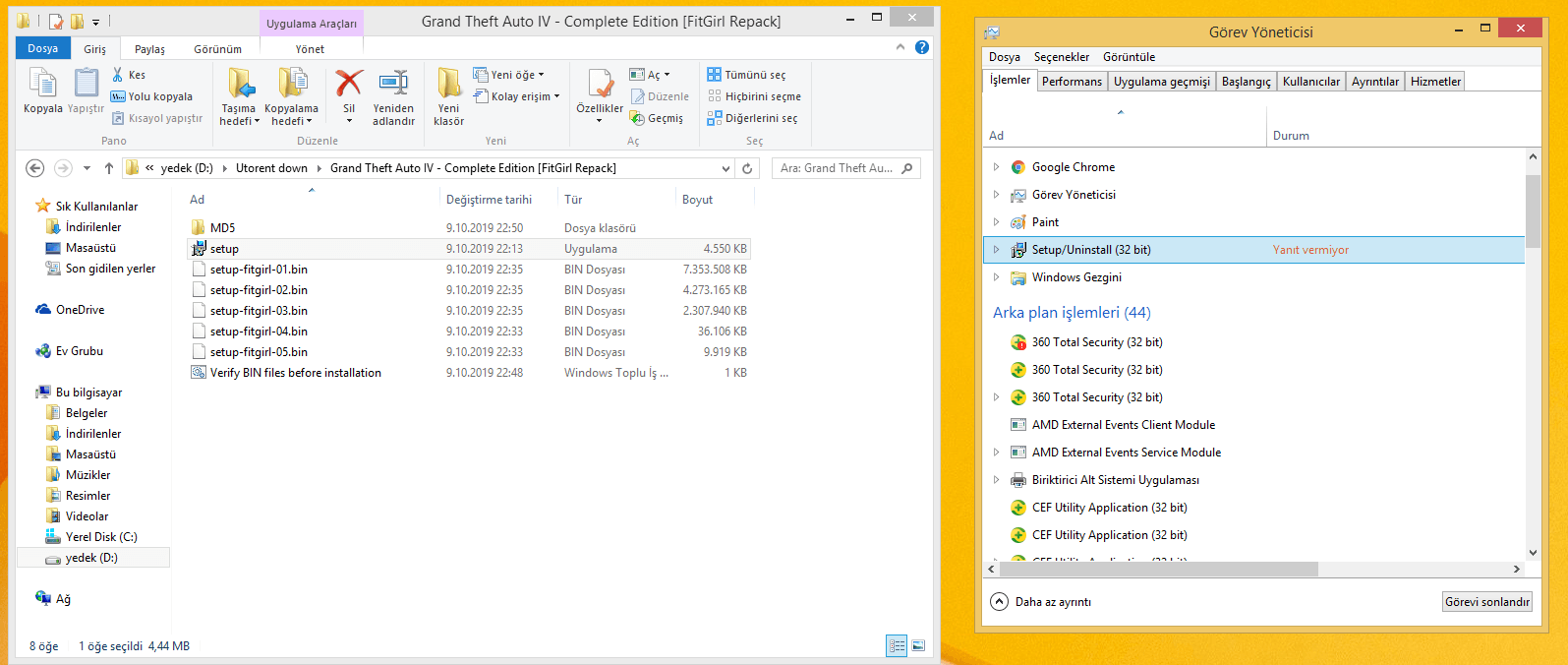
Task: Open the Kopyalama hedefi dropdown
Action: [x=291, y=116]
